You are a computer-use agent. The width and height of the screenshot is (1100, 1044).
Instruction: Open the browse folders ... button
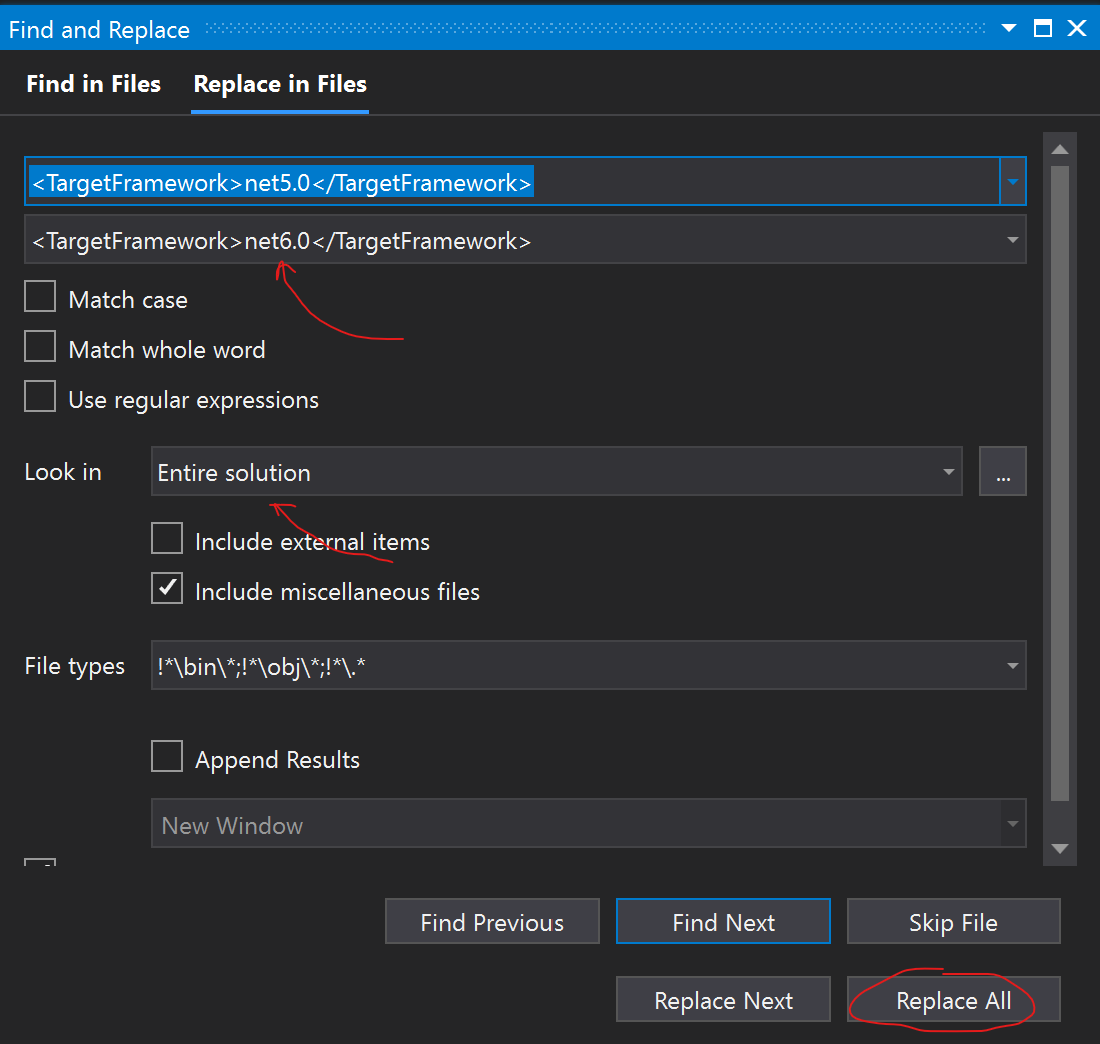1003,471
